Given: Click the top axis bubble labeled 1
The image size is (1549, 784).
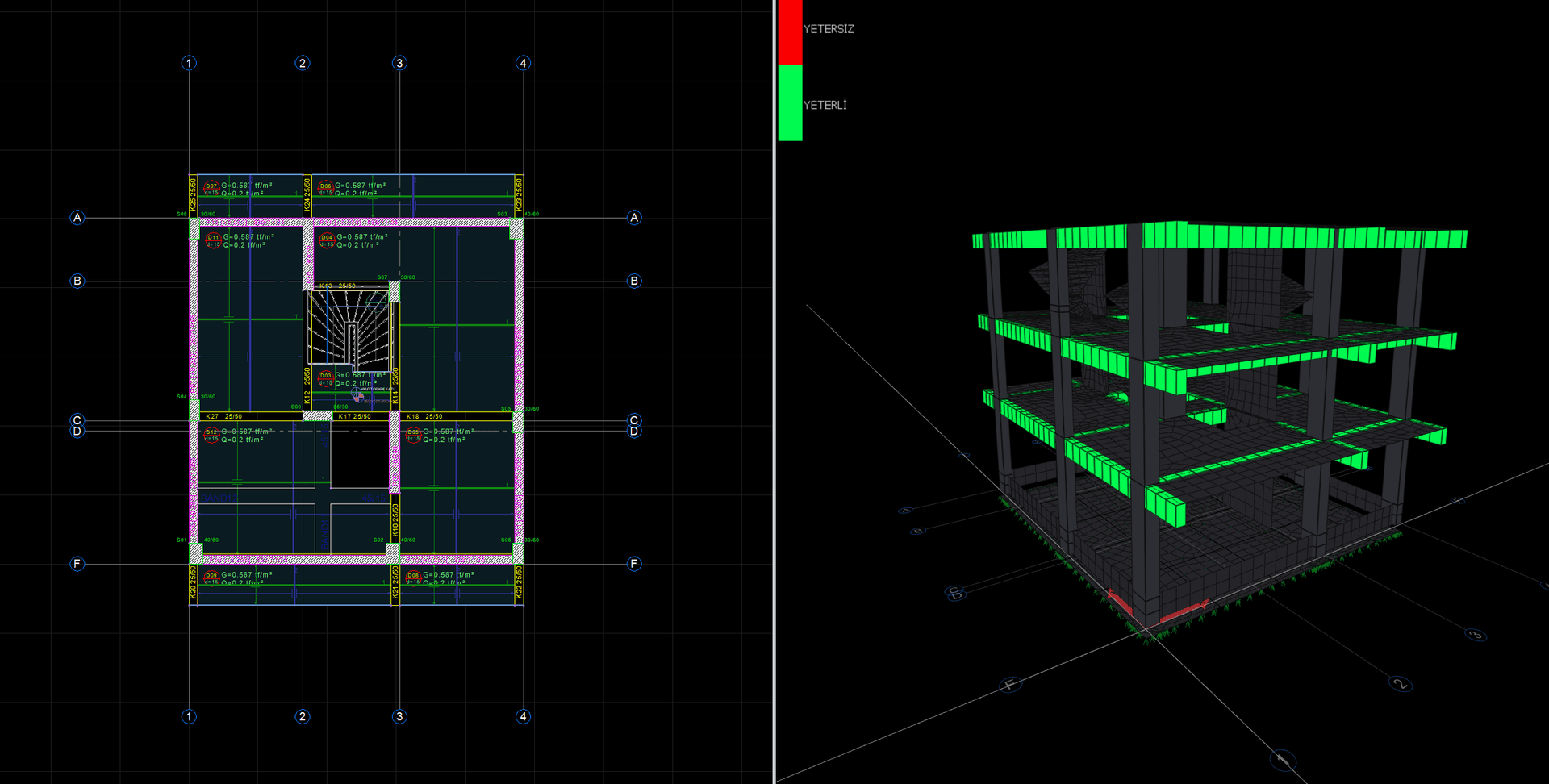Looking at the screenshot, I should (189, 63).
